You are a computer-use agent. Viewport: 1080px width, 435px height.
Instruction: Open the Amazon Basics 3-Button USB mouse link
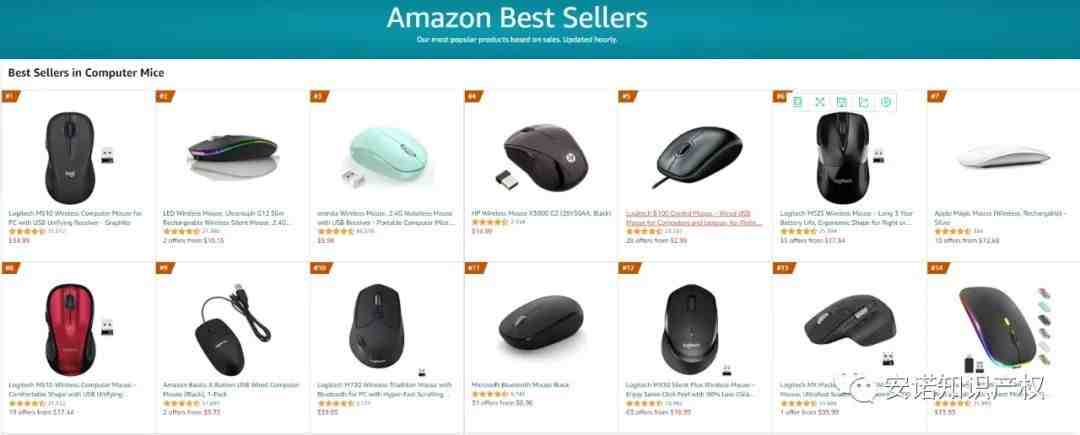point(231,390)
